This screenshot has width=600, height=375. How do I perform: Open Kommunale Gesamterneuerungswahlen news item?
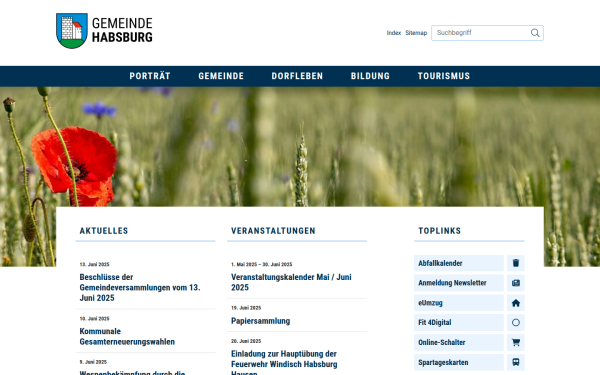127,336
